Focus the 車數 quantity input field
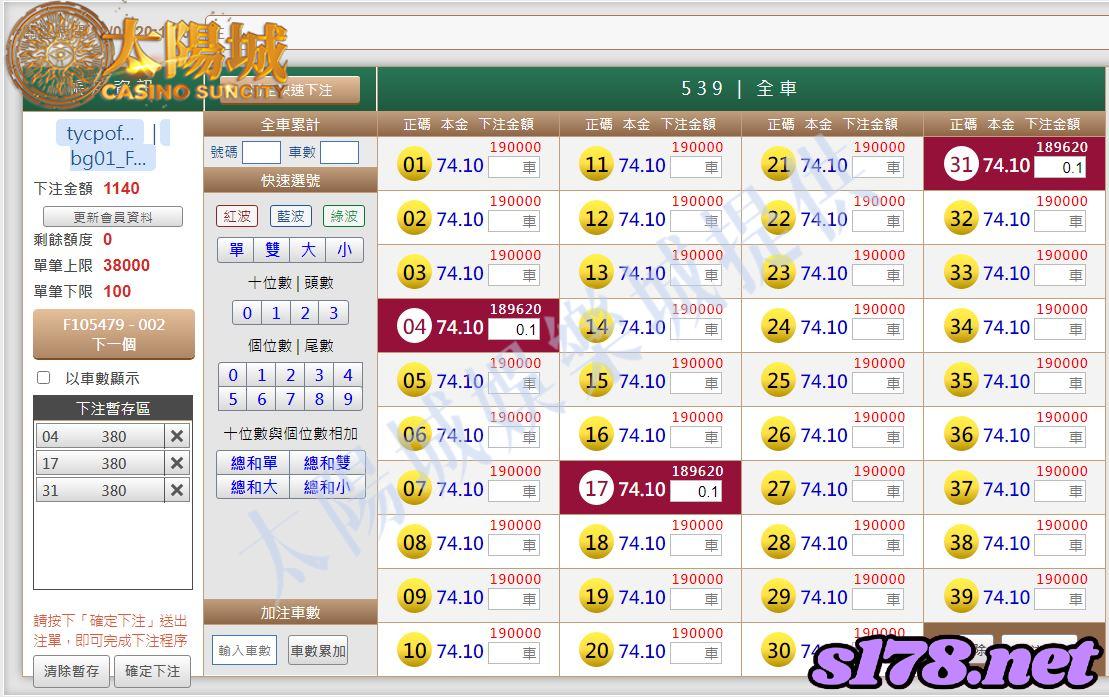This screenshot has height=697, width=1109. pyautogui.click(x=339, y=152)
